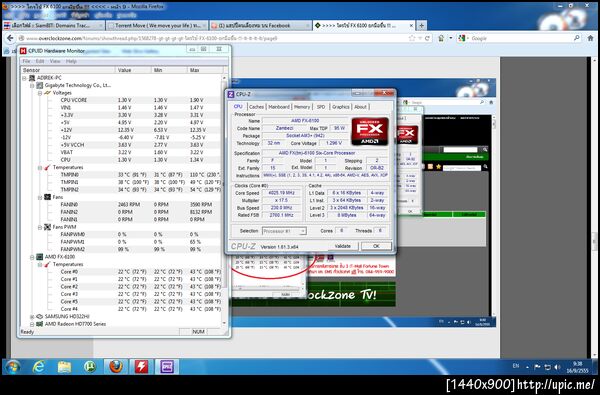The width and height of the screenshot is (600, 395).
Task: Open the Windows Start orb
Action: (x=12, y=367)
